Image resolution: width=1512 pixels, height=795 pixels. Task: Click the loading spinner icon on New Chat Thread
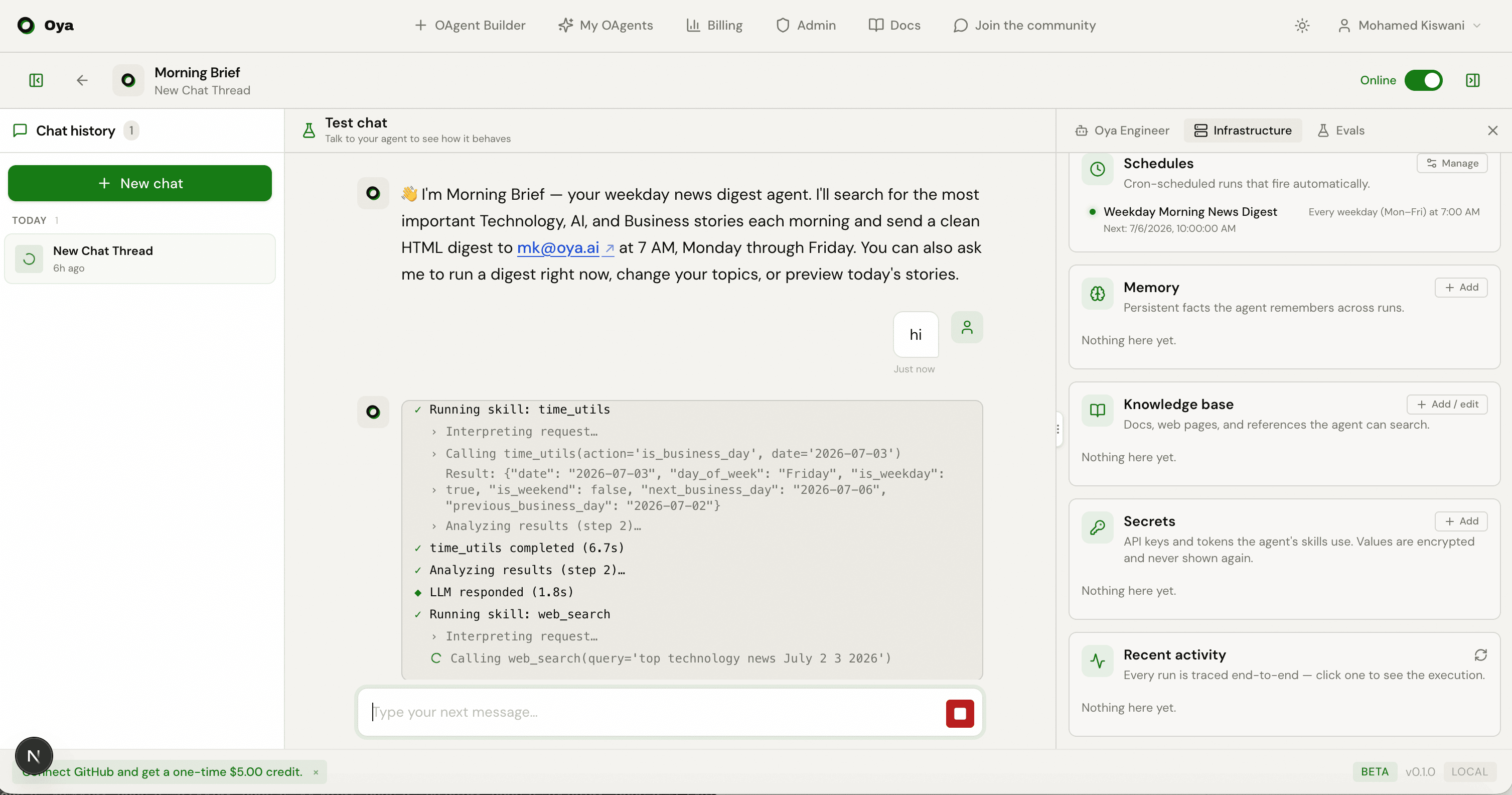29,259
